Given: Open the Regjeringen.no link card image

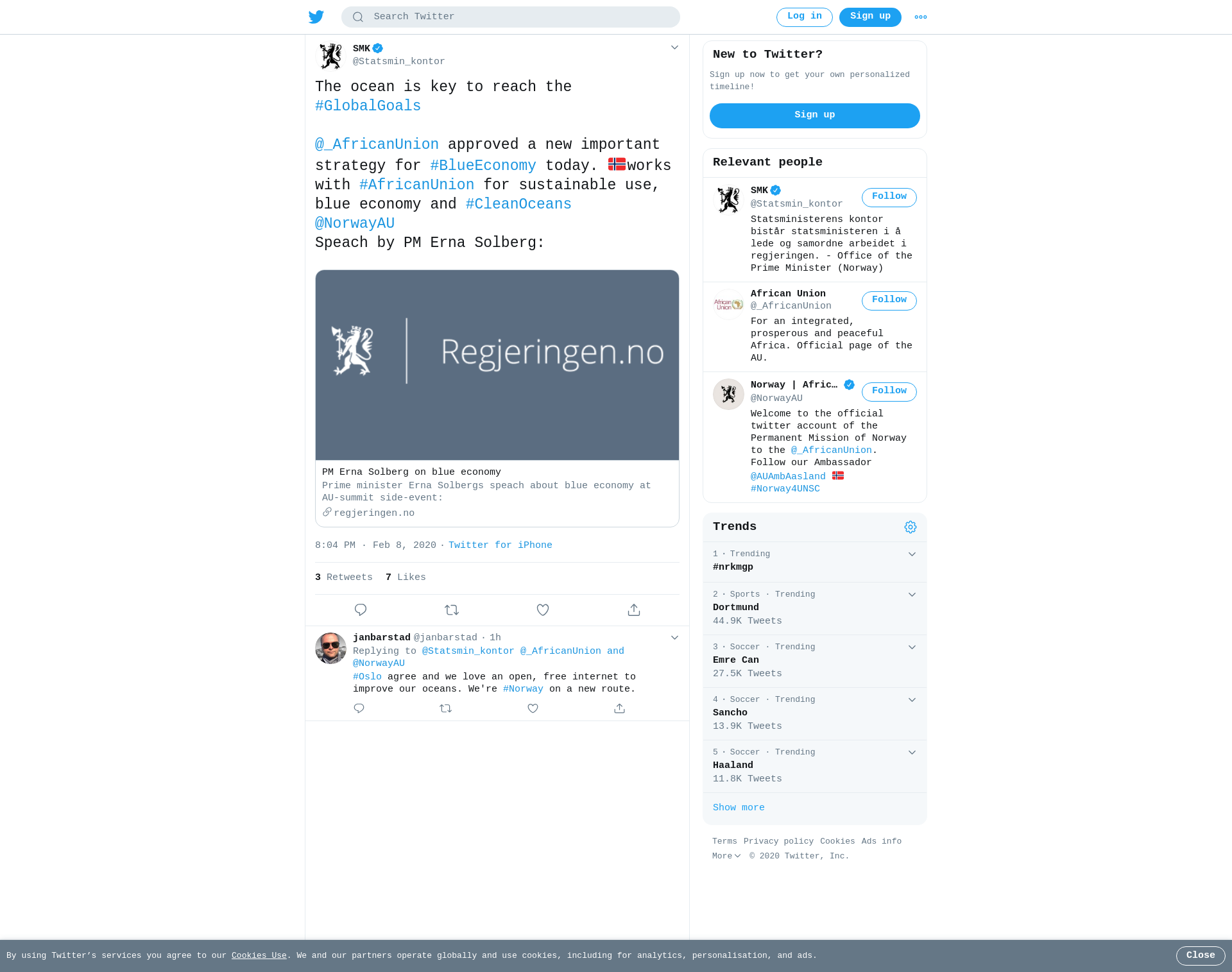Looking at the screenshot, I should pos(497,365).
